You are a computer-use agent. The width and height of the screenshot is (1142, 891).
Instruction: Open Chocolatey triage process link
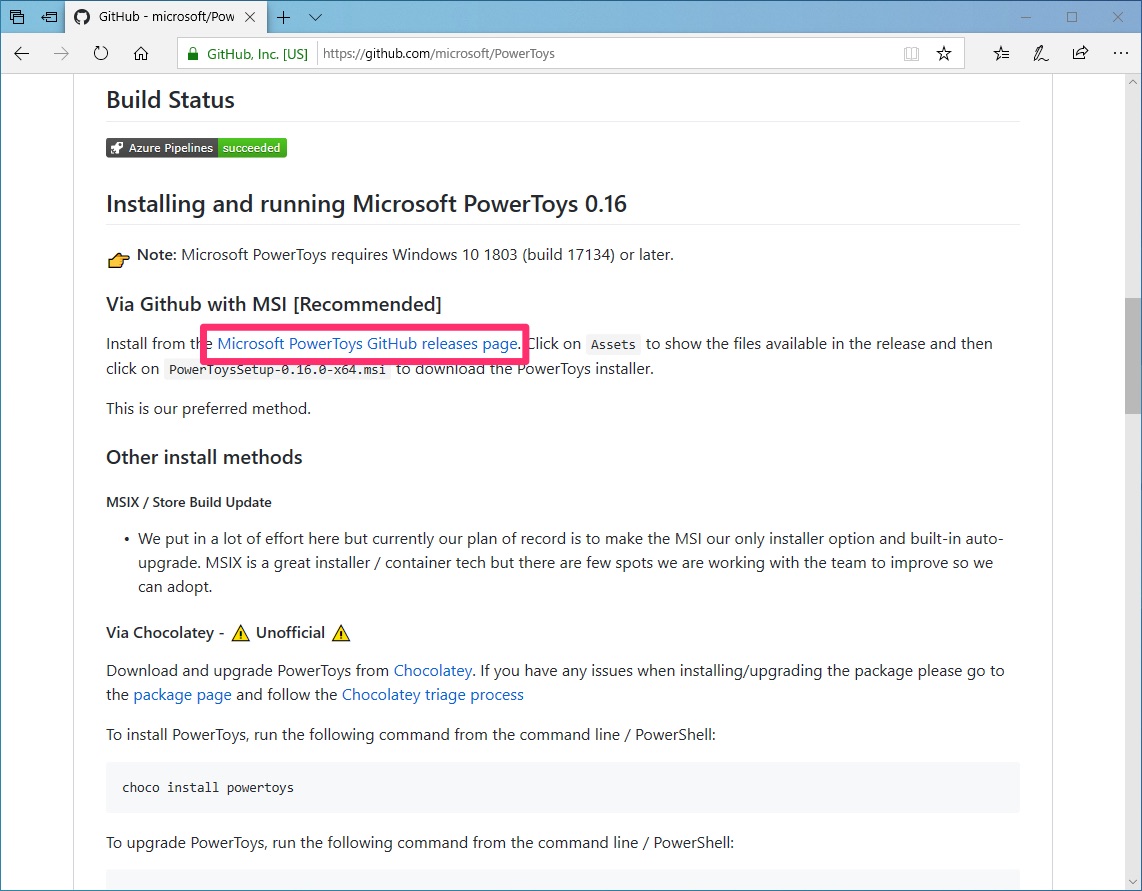[433, 695]
